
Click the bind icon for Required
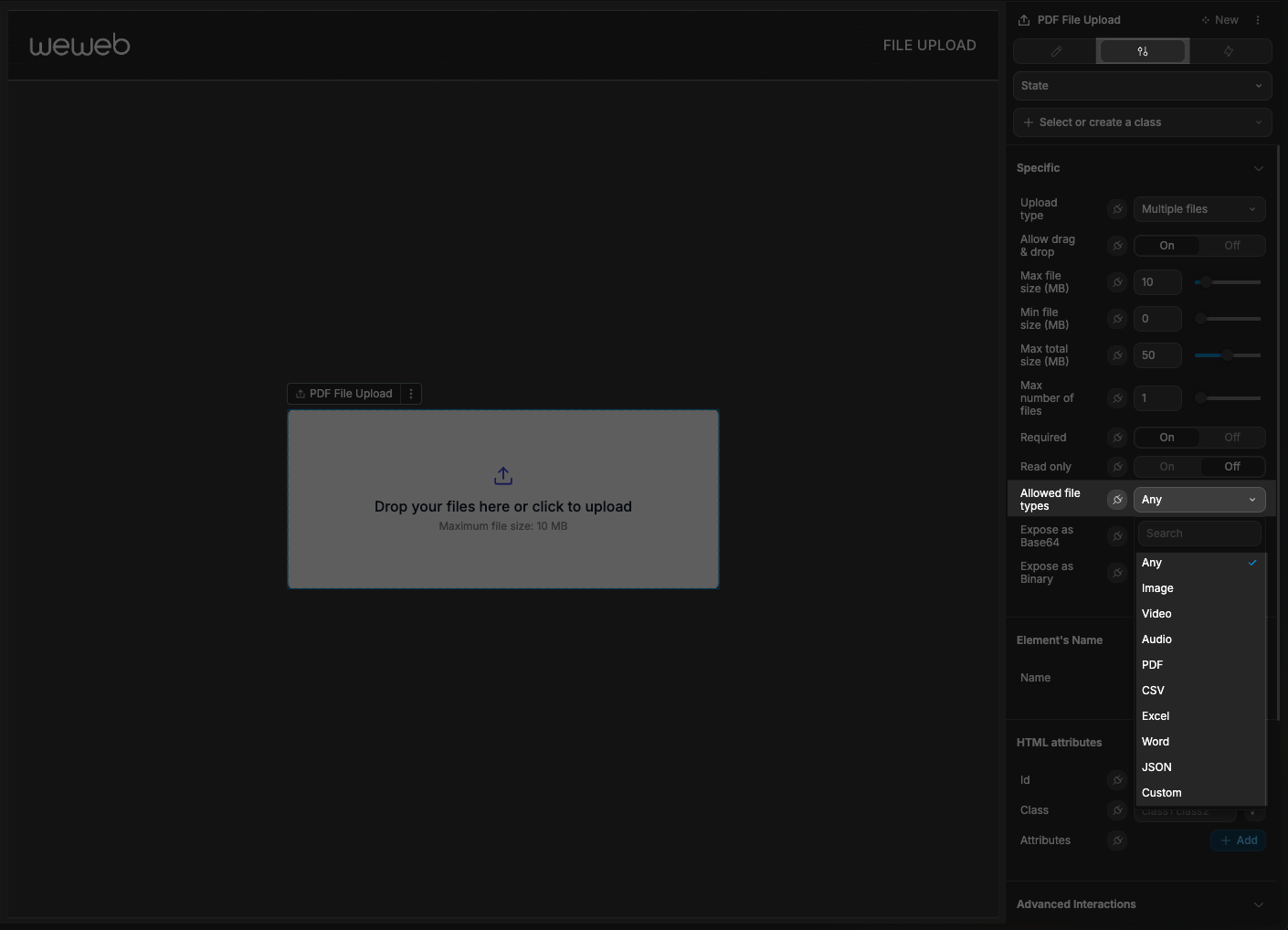tap(1117, 438)
